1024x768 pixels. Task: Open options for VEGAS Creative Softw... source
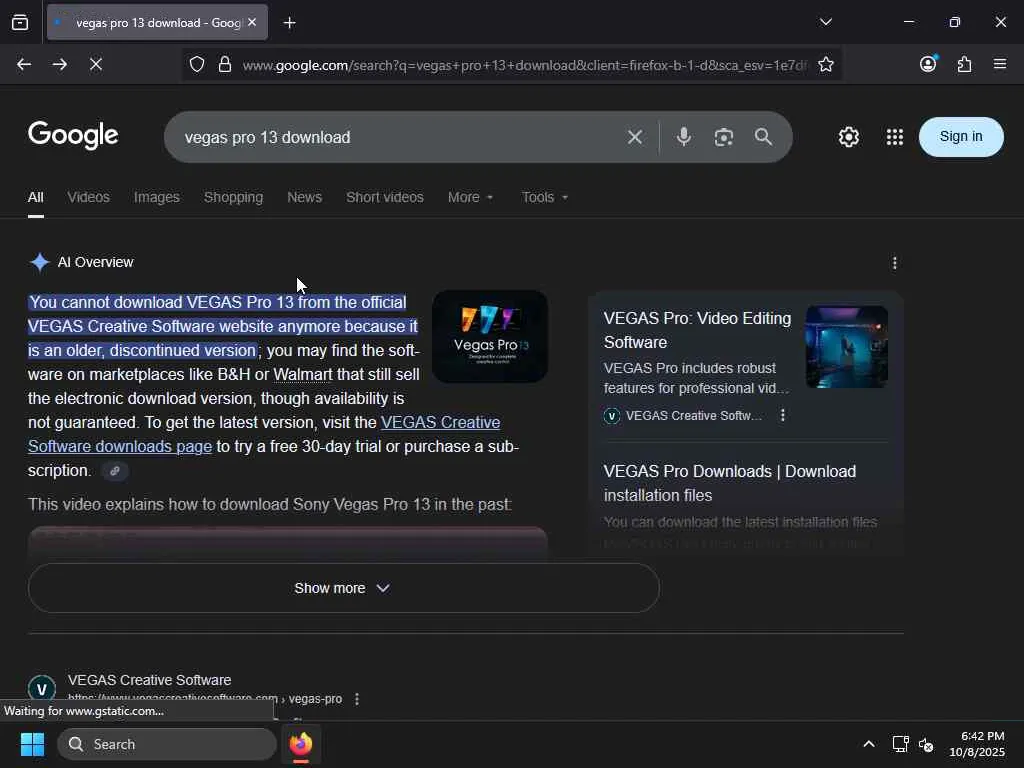point(782,415)
